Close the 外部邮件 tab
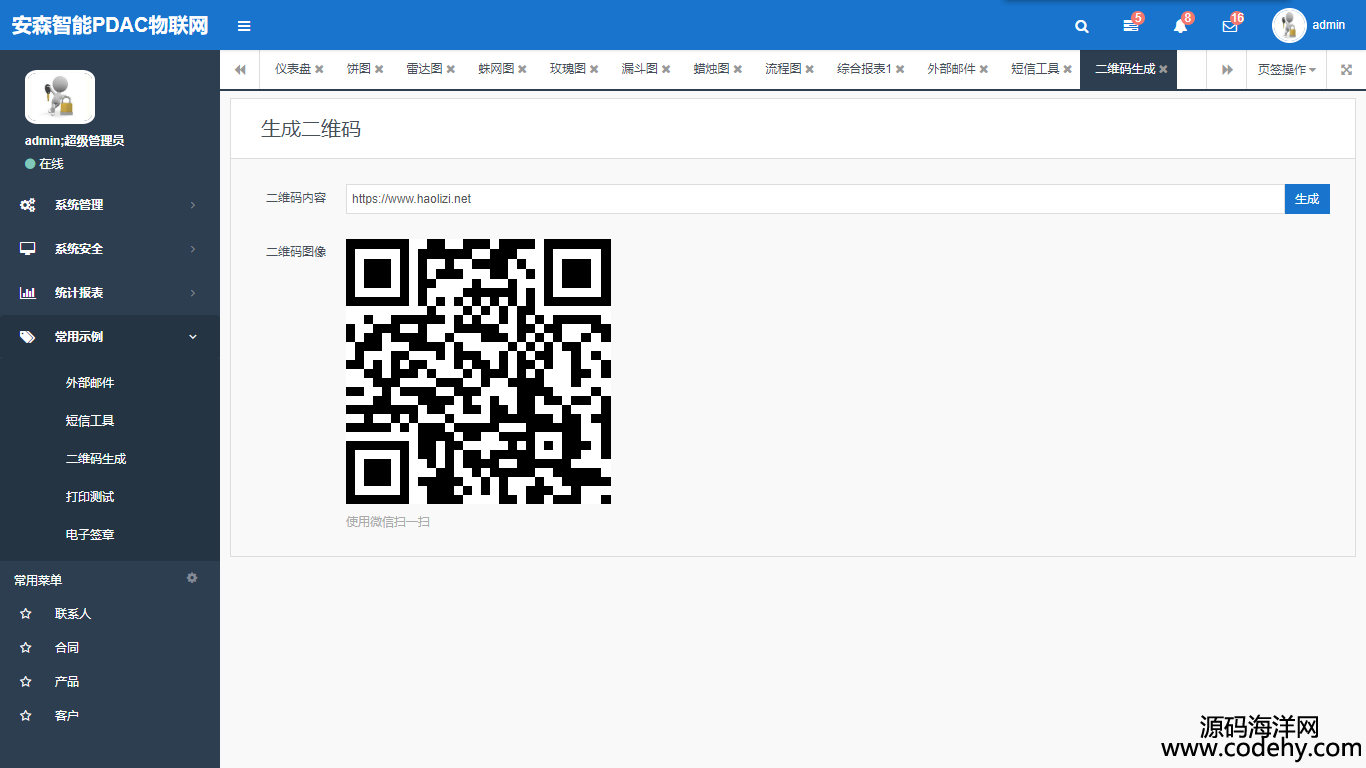This screenshot has width=1366, height=768. click(984, 69)
